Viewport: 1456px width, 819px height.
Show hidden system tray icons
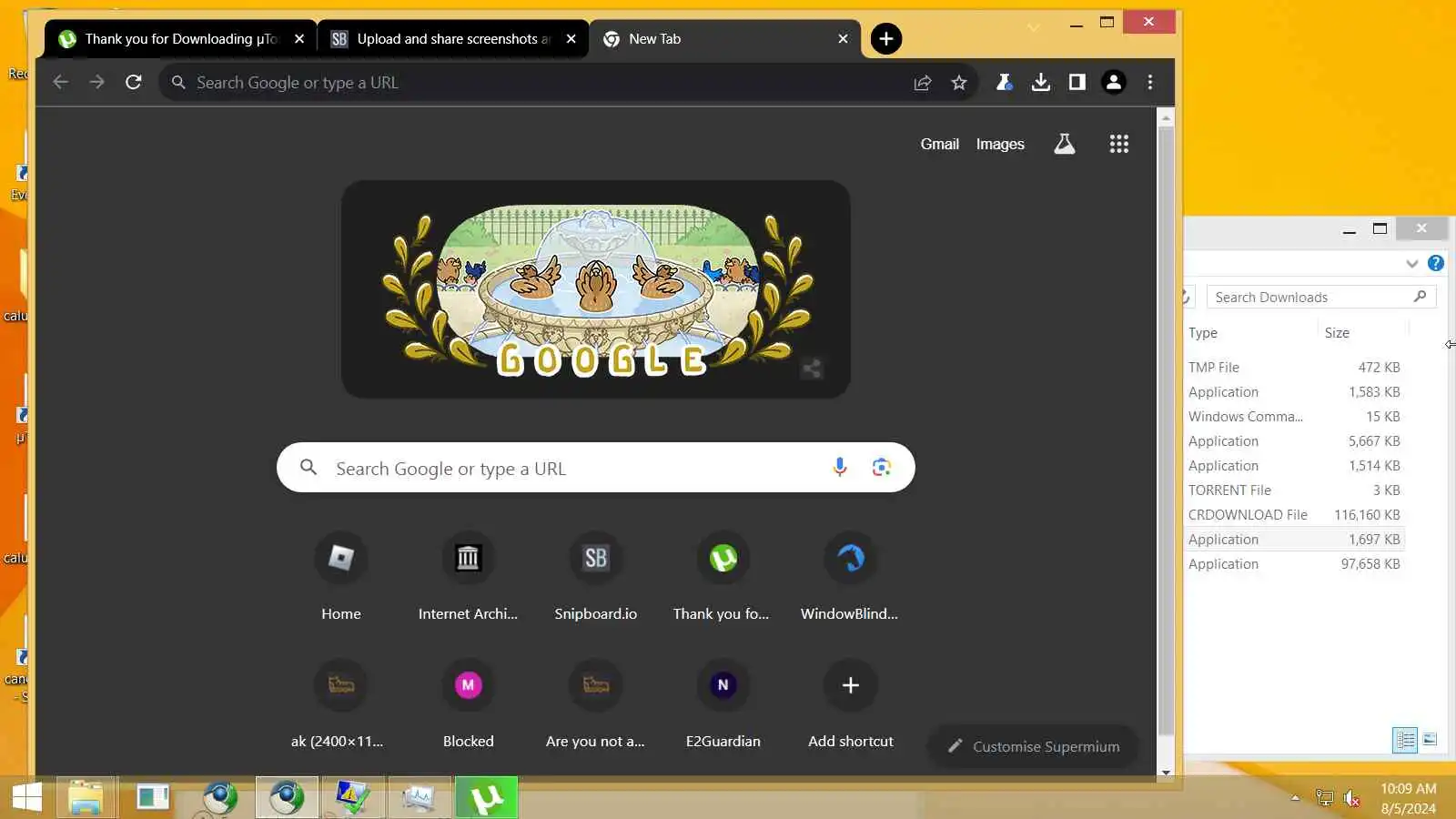click(x=1295, y=798)
